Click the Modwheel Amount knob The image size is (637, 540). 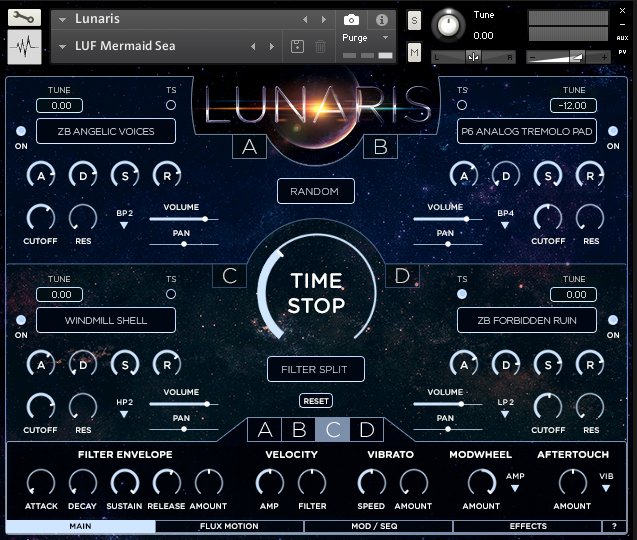(x=482, y=484)
